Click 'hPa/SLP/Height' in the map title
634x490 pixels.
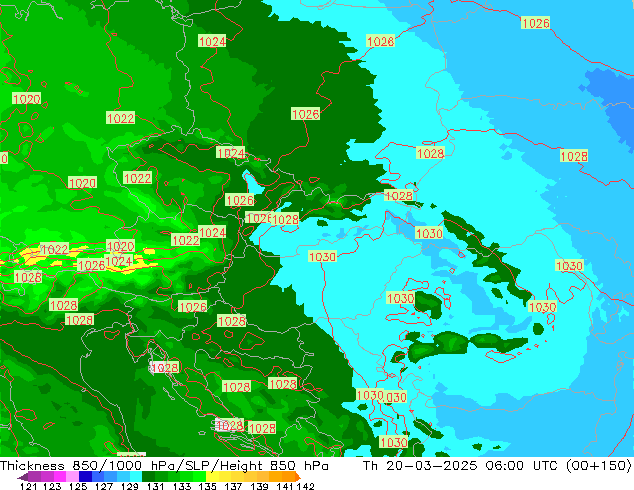pyautogui.click(x=207, y=466)
